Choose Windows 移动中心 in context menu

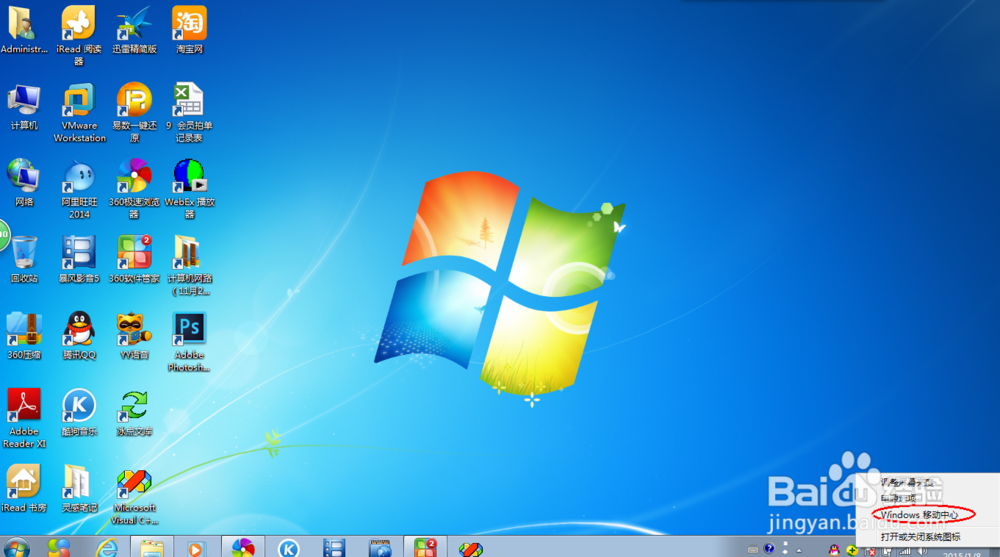pyautogui.click(x=919, y=514)
